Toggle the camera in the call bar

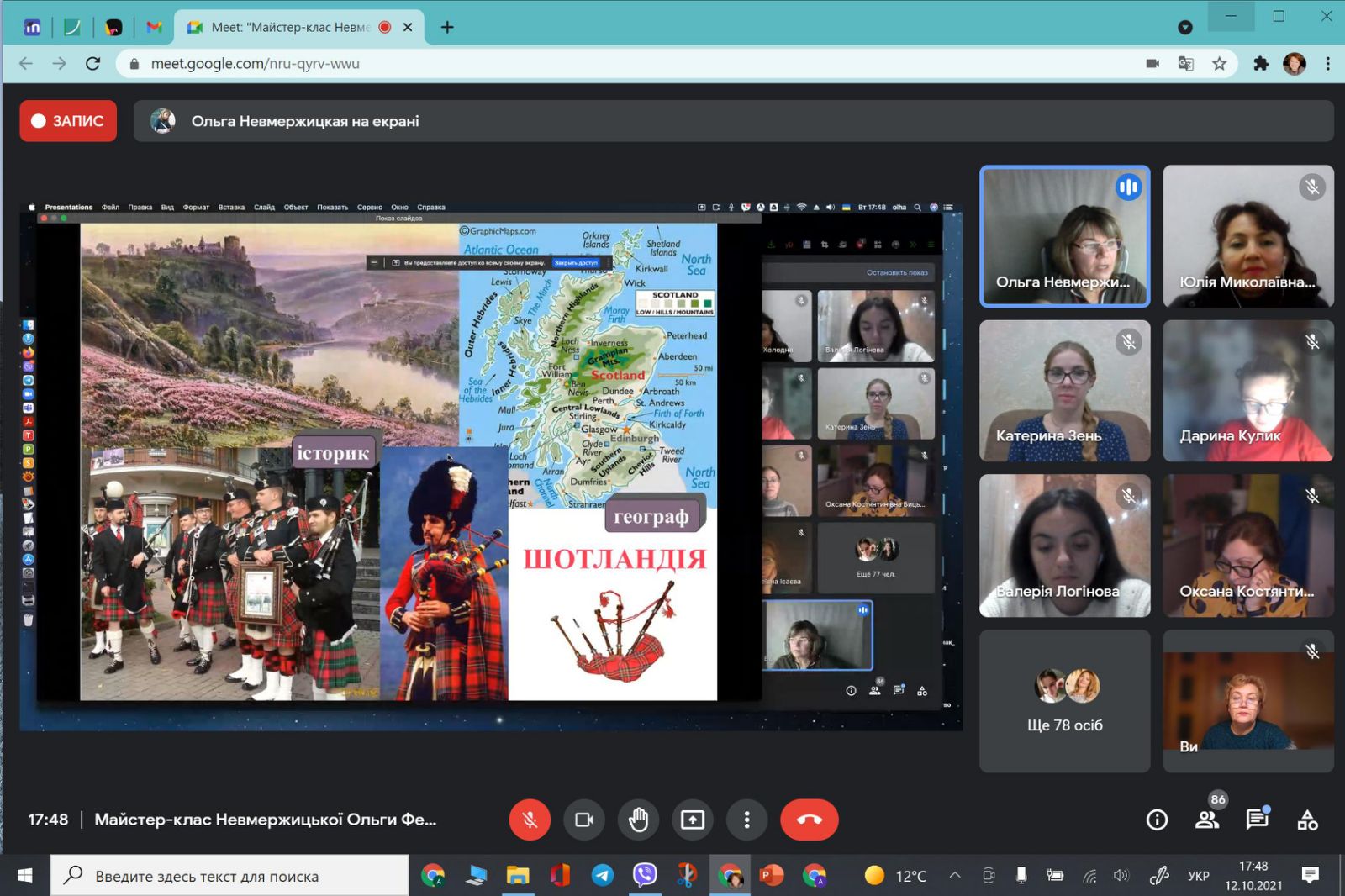point(583,820)
